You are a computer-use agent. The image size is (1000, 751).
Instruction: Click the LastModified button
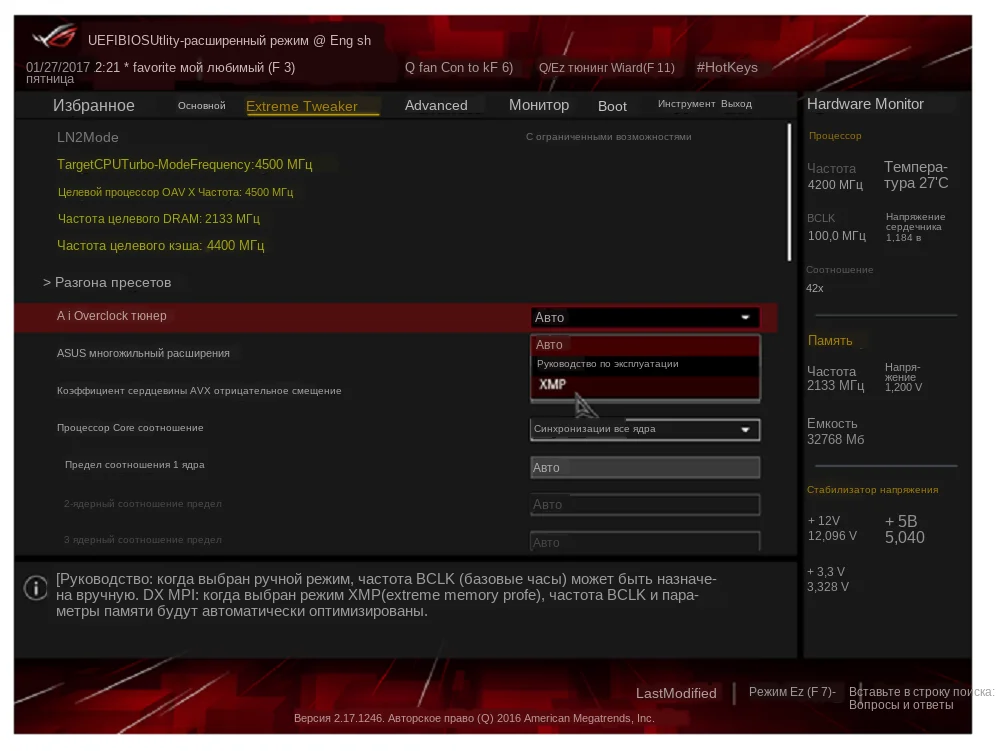pyautogui.click(x=676, y=694)
